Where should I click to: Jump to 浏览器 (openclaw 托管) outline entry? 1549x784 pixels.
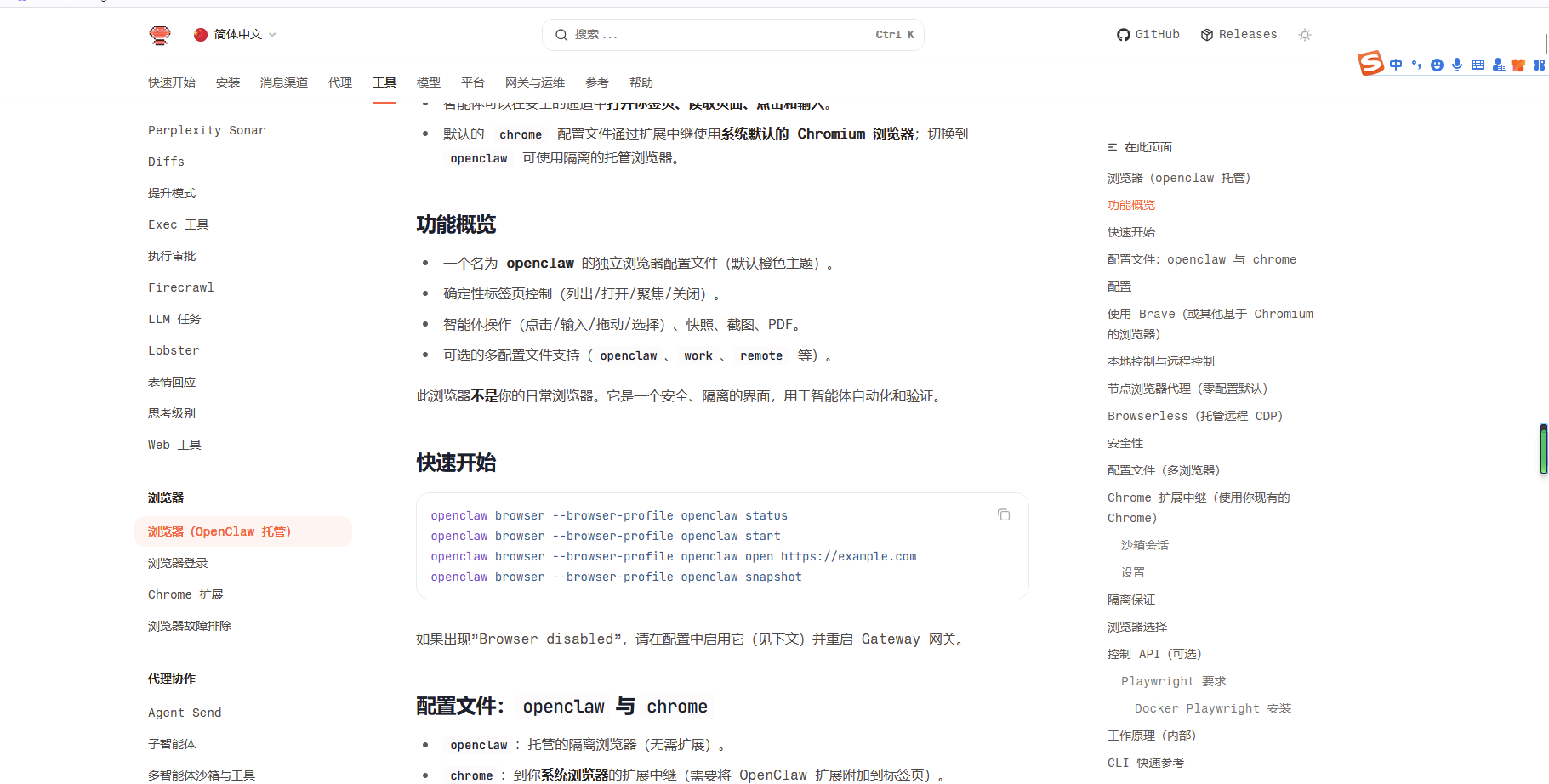coord(1179,178)
